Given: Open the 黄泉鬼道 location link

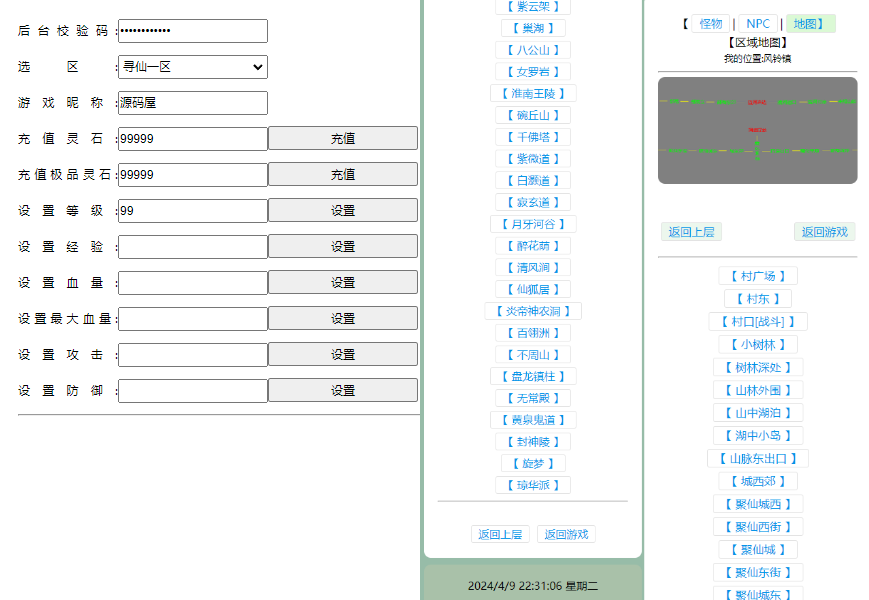Looking at the screenshot, I should (533, 420).
